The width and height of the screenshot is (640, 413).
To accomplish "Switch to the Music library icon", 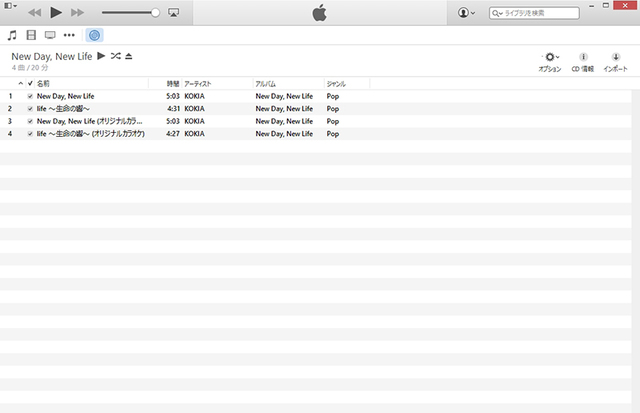I will (x=12, y=35).
